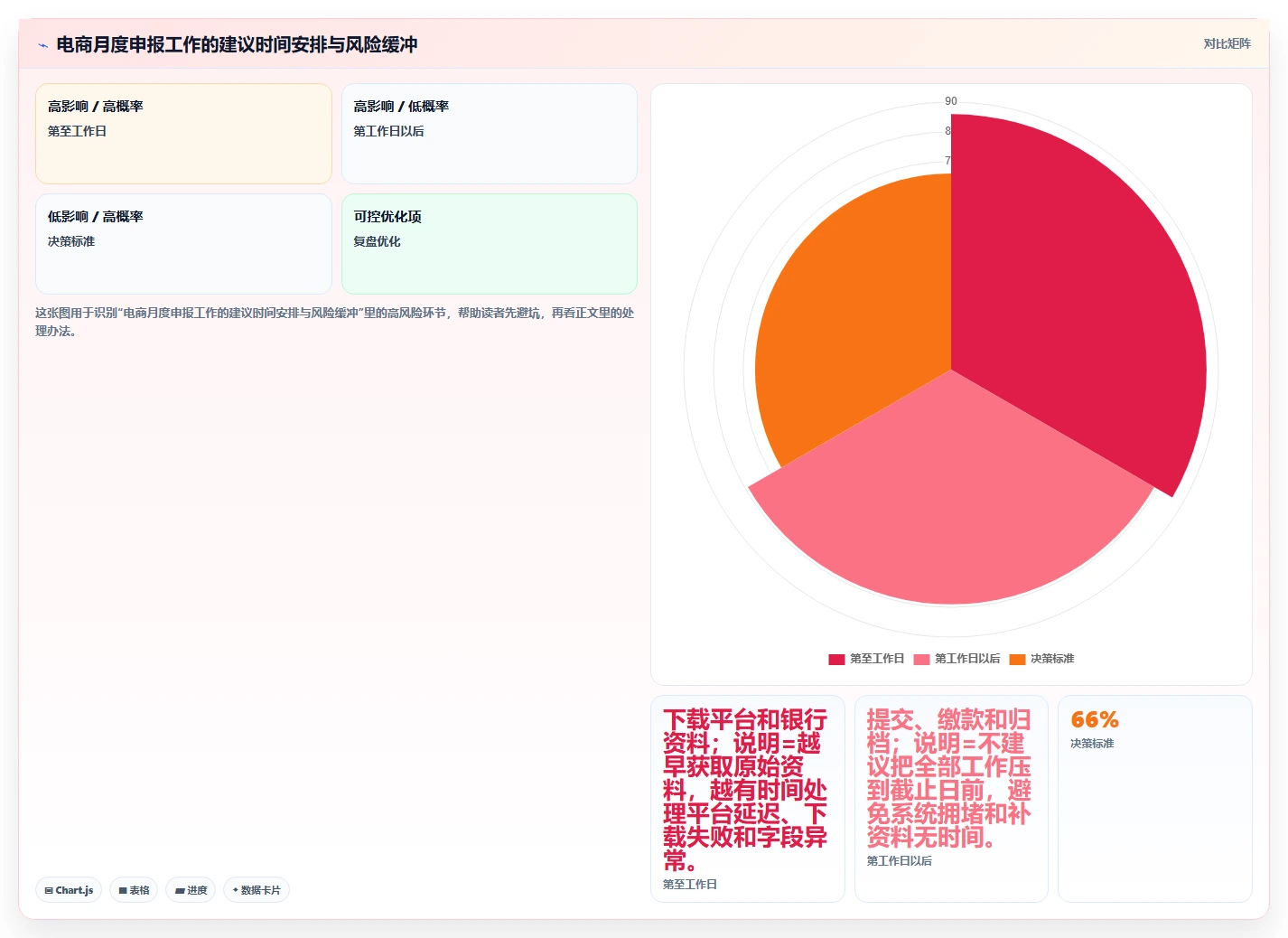Click the description paragraph starting 这张图用于识别
This screenshot has height=938, width=1288.
tap(335, 322)
